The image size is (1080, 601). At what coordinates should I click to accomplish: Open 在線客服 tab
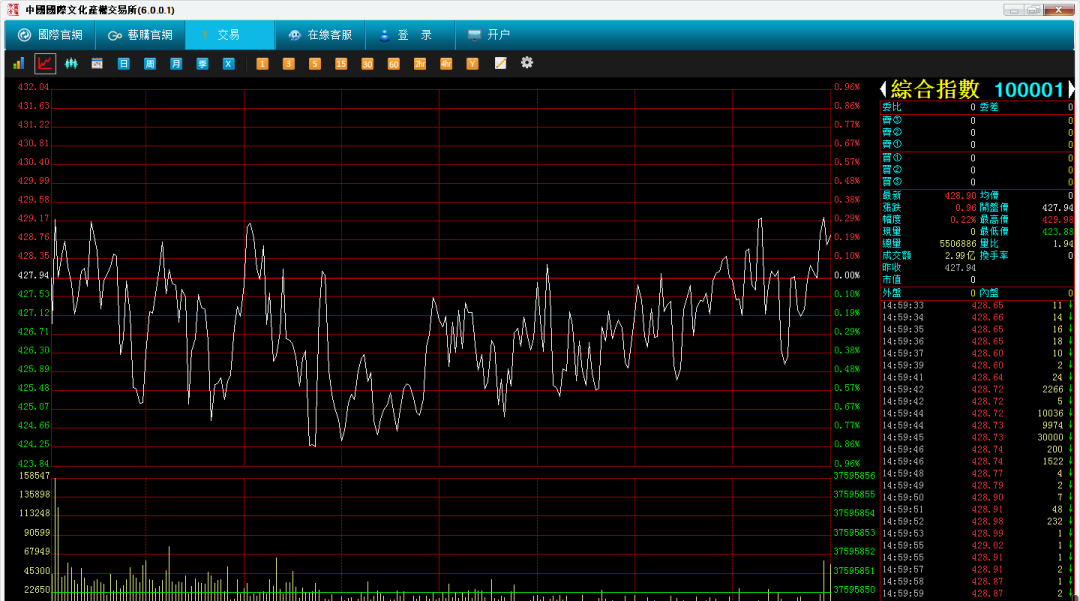(x=320, y=34)
